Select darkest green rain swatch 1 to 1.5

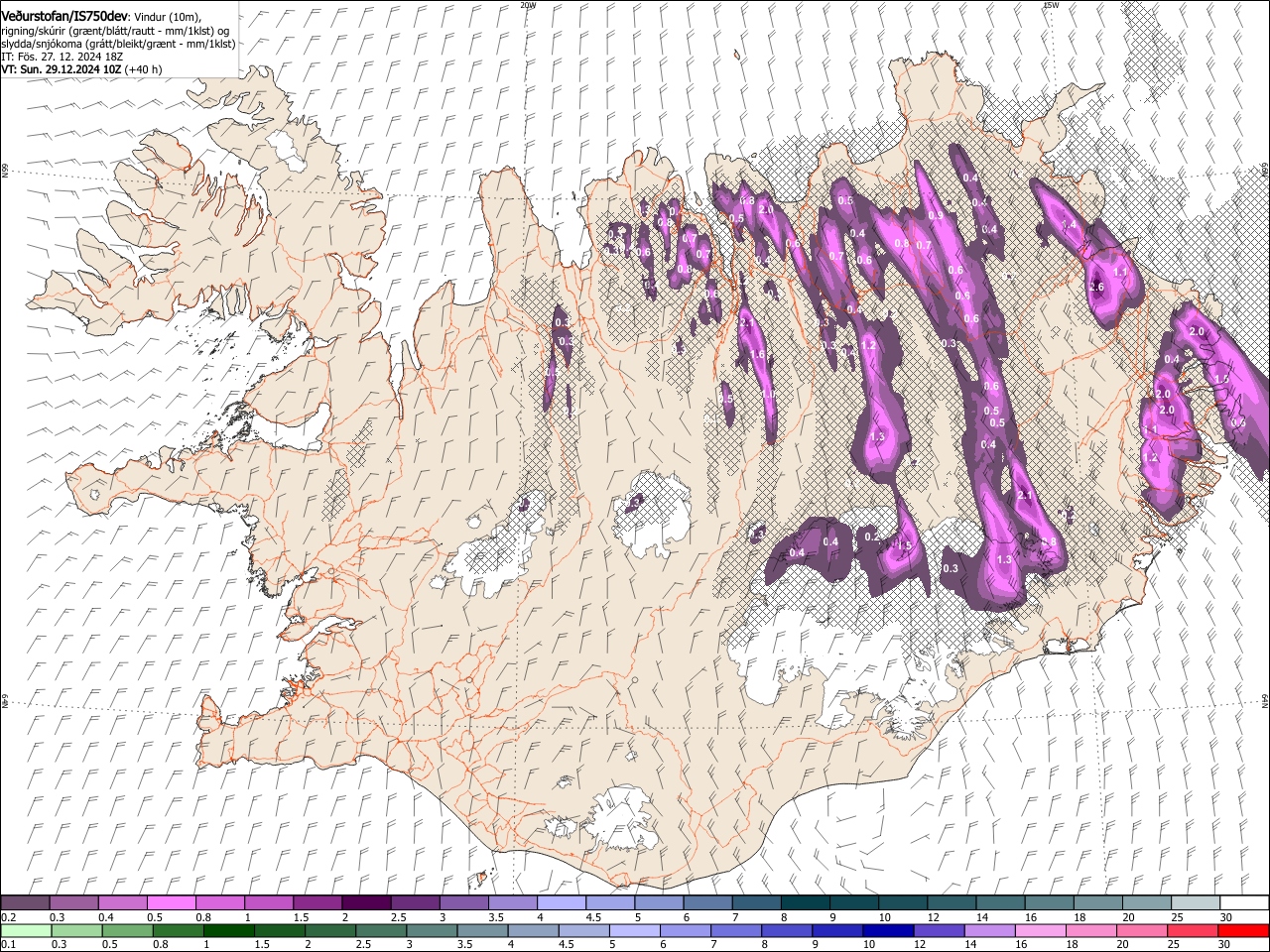[x=228, y=930]
